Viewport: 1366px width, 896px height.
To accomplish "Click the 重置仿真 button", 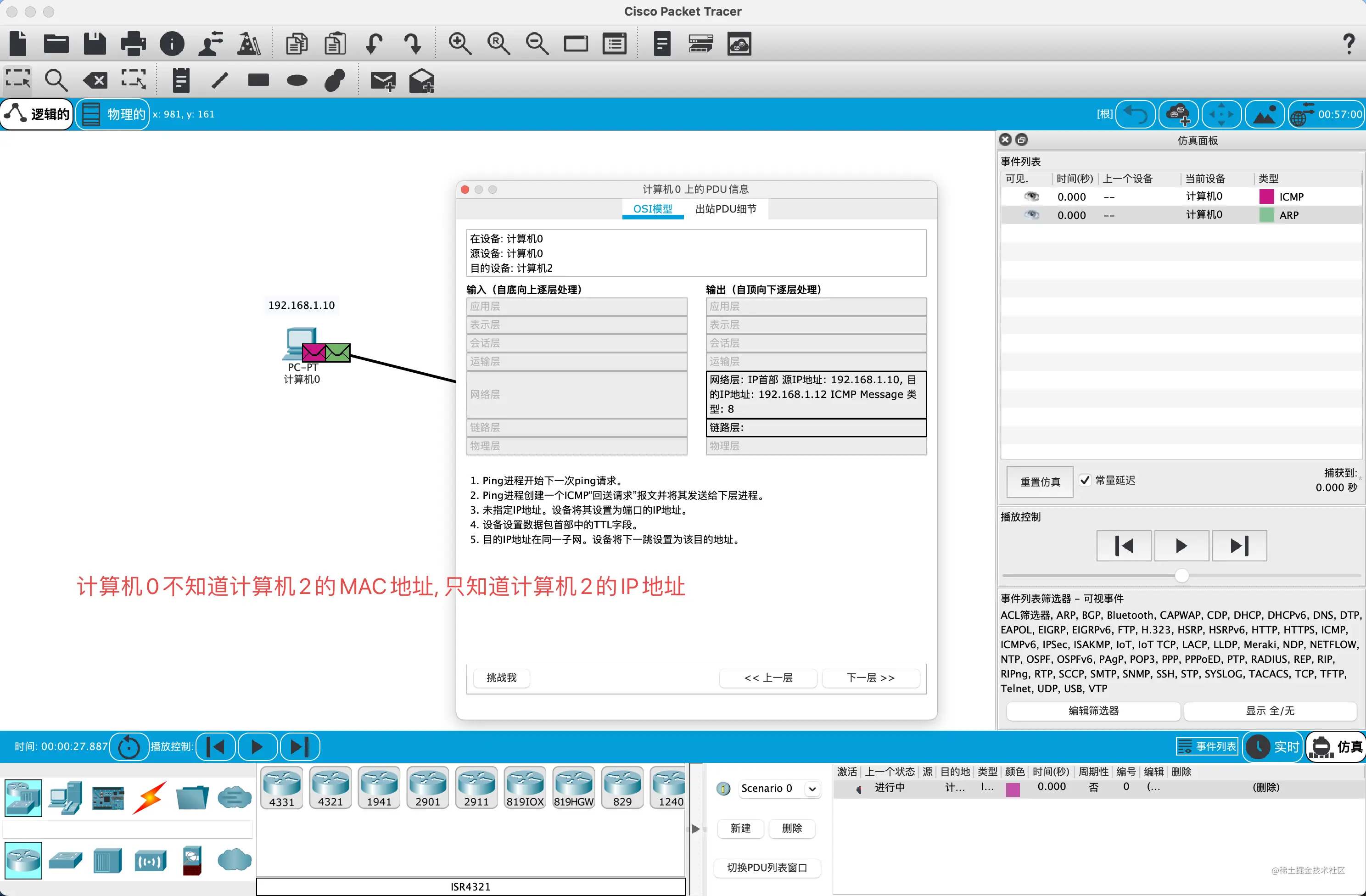I will point(1040,482).
